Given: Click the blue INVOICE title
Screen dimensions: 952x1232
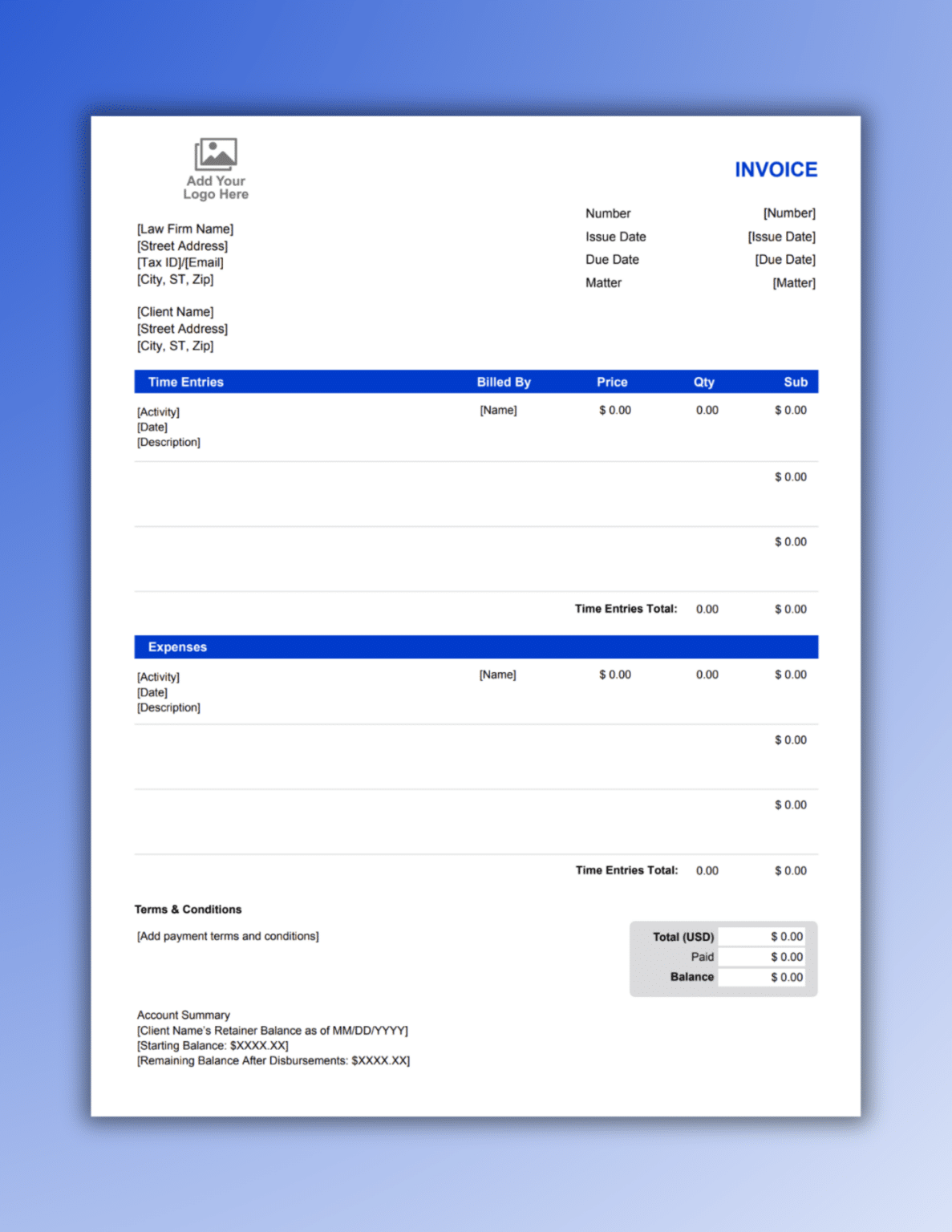Looking at the screenshot, I should pyautogui.click(x=775, y=169).
